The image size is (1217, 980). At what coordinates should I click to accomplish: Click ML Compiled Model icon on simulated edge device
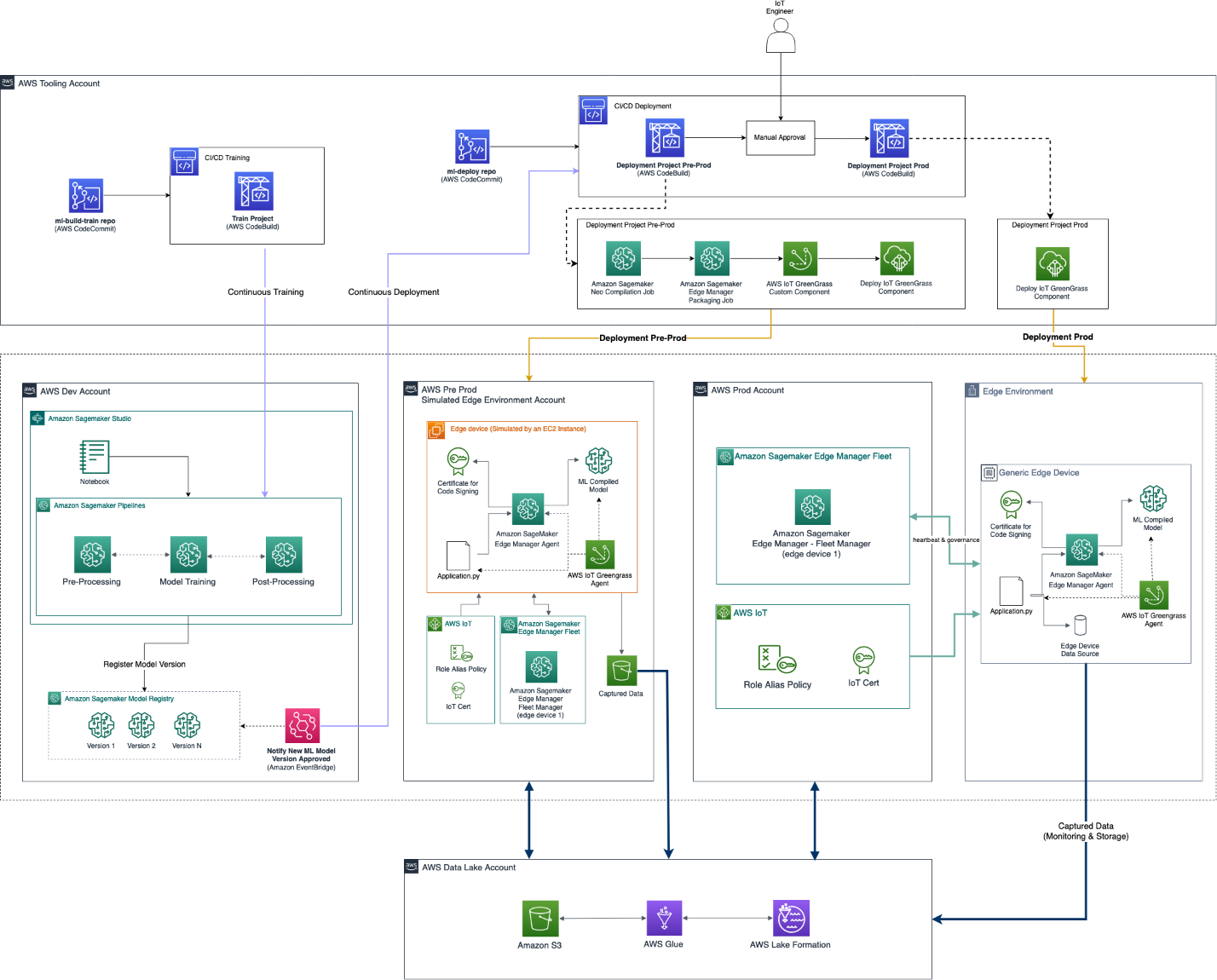coord(598,461)
